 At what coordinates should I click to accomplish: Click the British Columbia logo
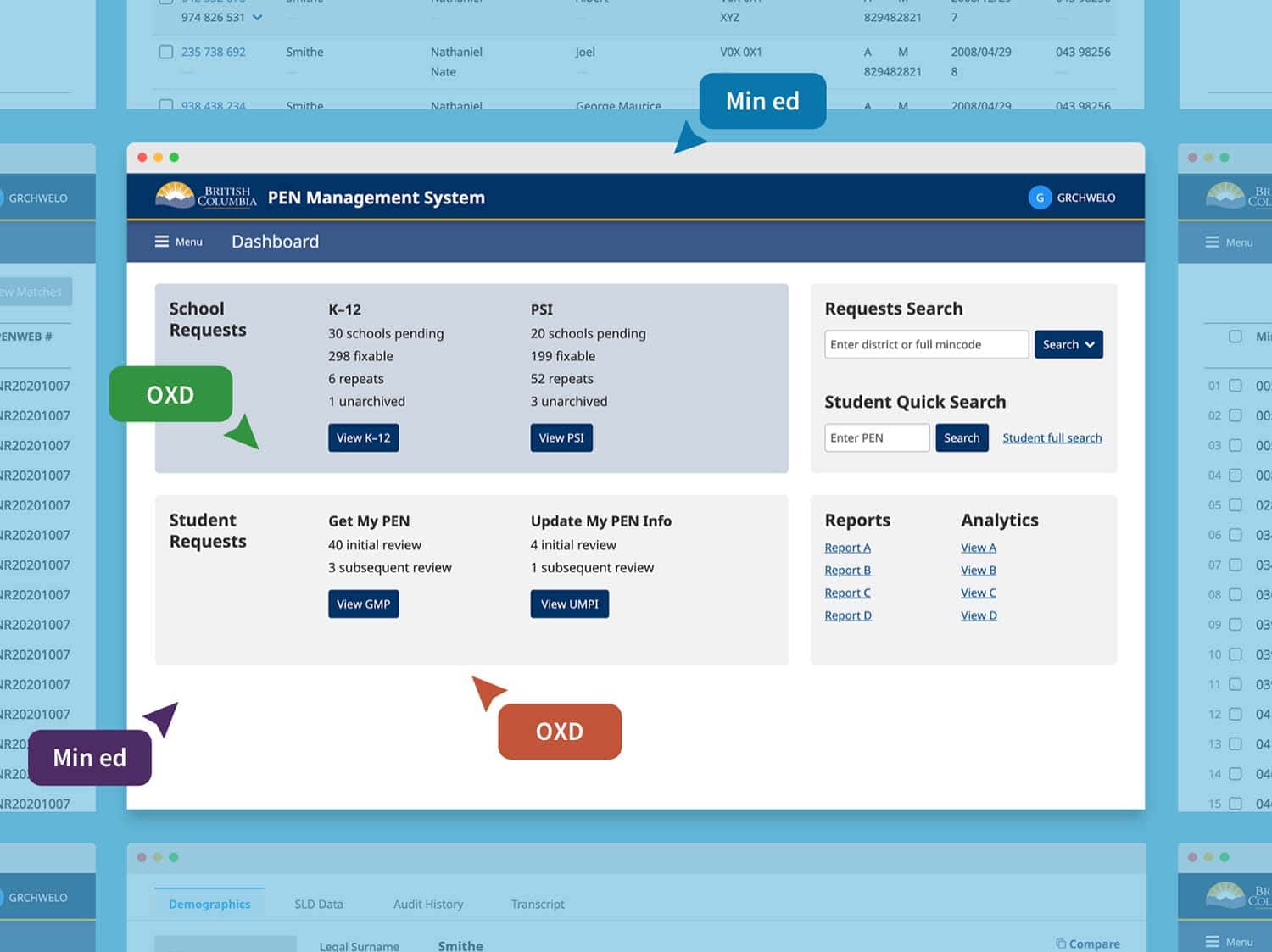pos(206,197)
